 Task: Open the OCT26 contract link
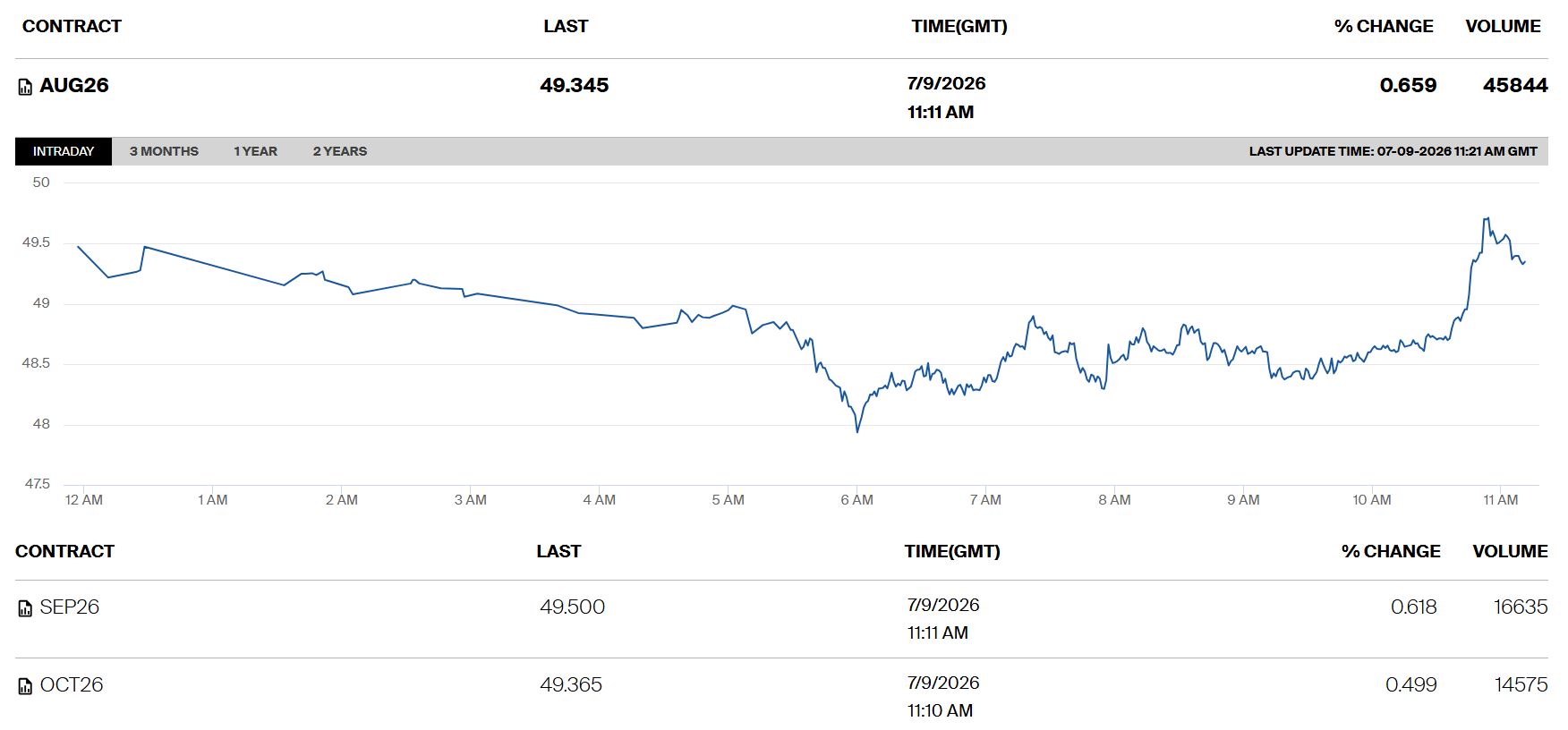(x=72, y=684)
